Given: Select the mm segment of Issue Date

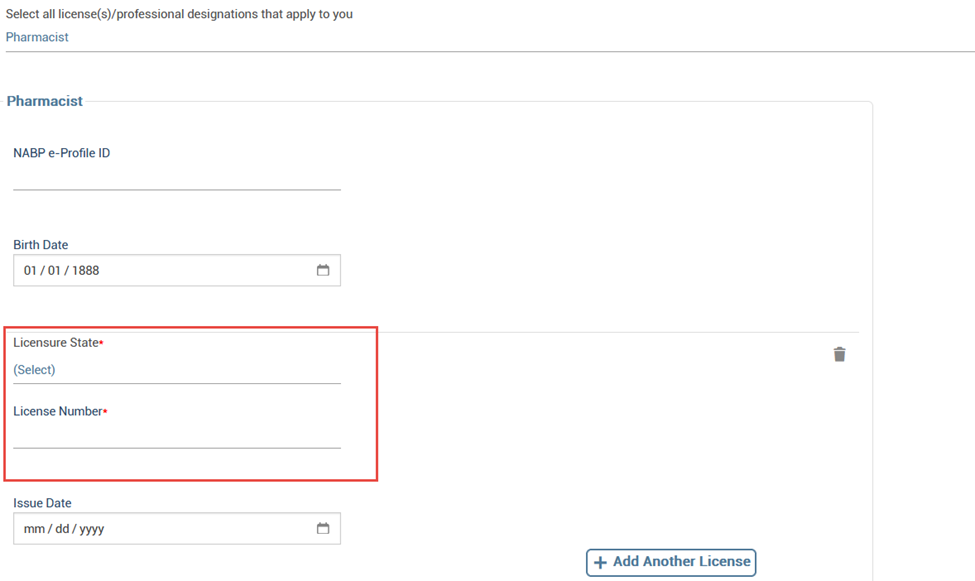Looking at the screenshot, I should coord(34,529).
